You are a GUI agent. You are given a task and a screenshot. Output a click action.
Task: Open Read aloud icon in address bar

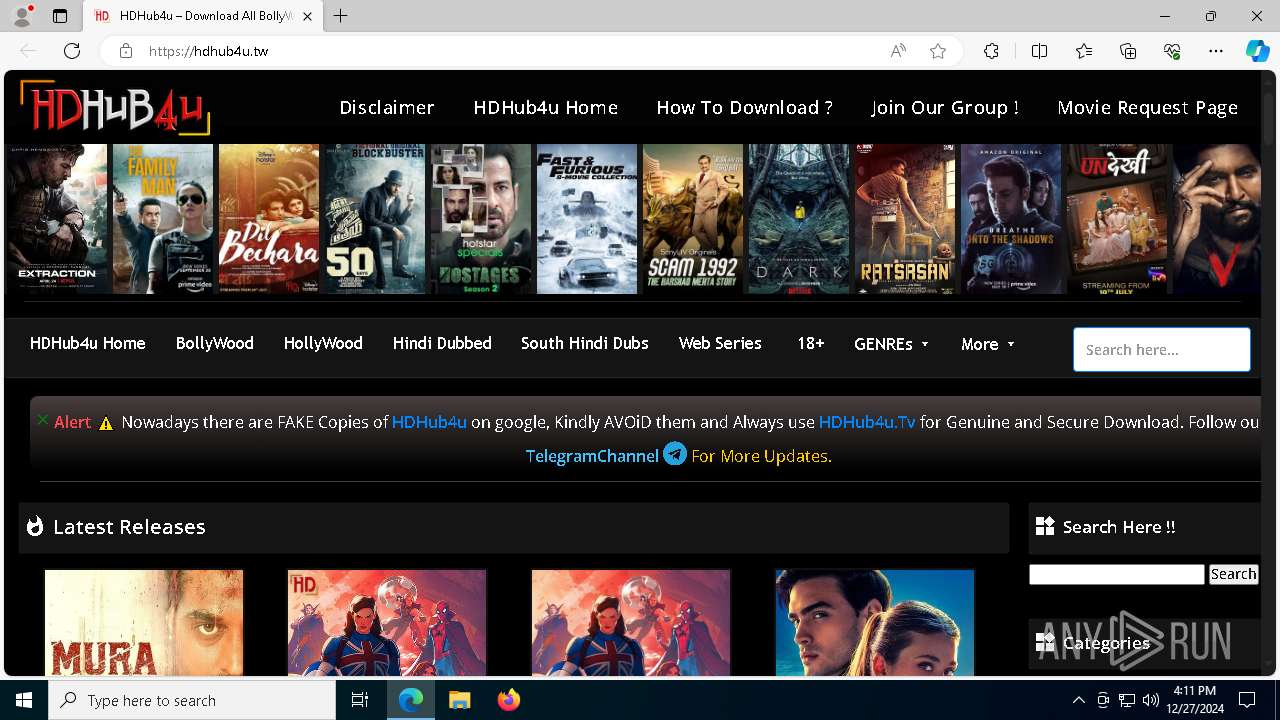pos(898,51)
